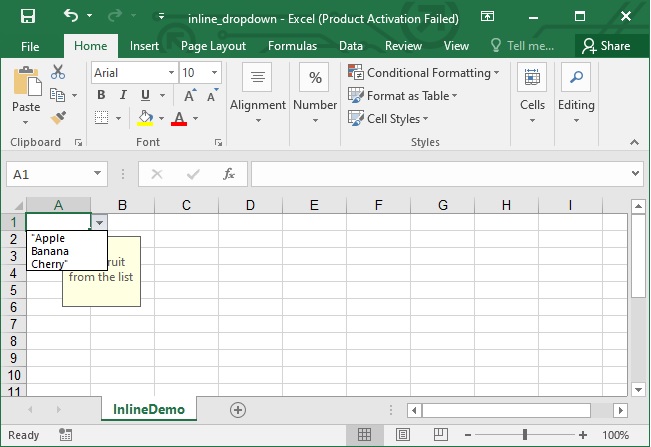The height and width of the screenshot is (447, 651).
Task: Switch to the Page Layout tab
Action: coord(213,46)
